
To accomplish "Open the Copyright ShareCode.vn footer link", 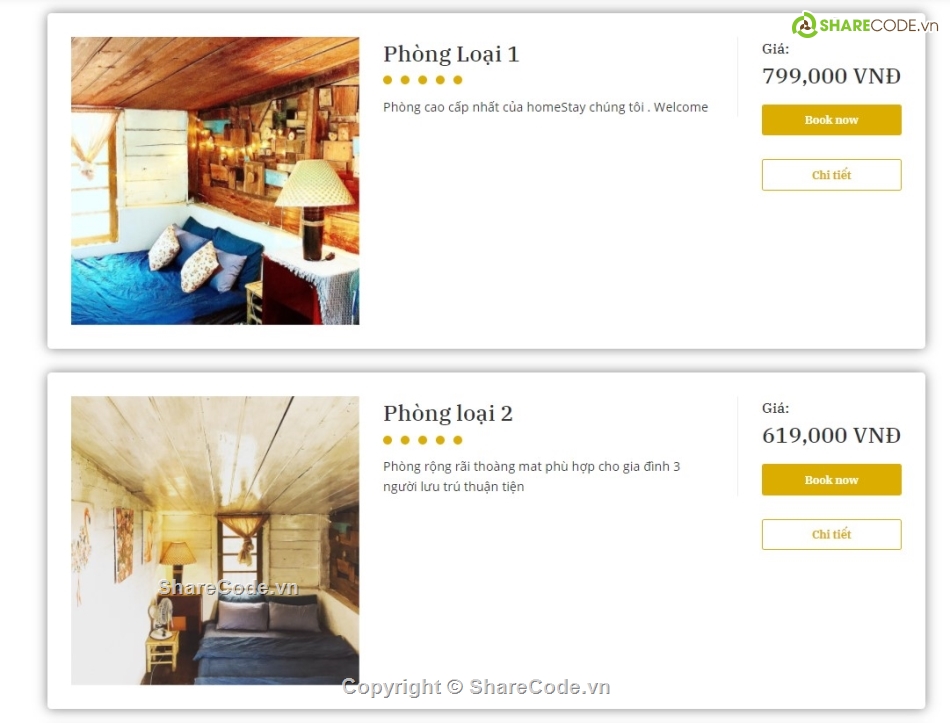I will click(x=478, y=687).
